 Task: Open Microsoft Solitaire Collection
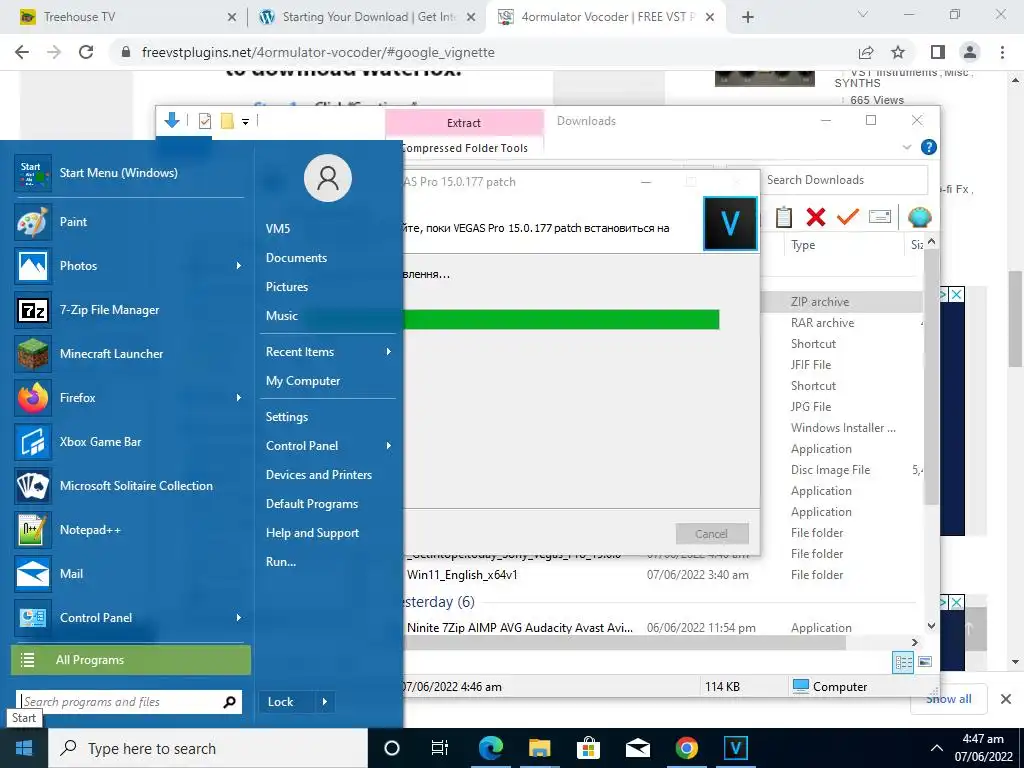pyautogui.click(x=127, y=486)
